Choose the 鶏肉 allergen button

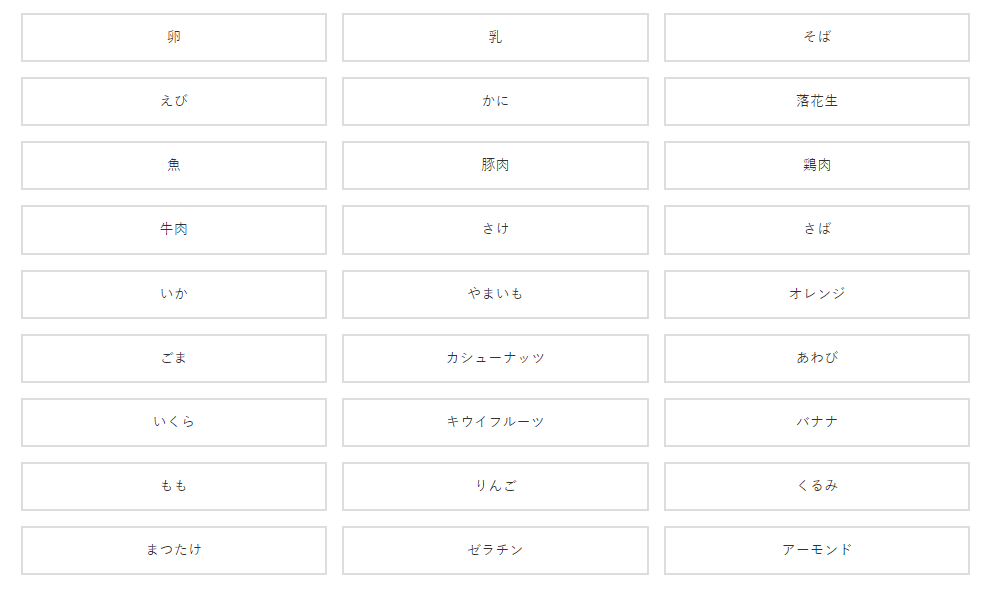pos(816,165)
